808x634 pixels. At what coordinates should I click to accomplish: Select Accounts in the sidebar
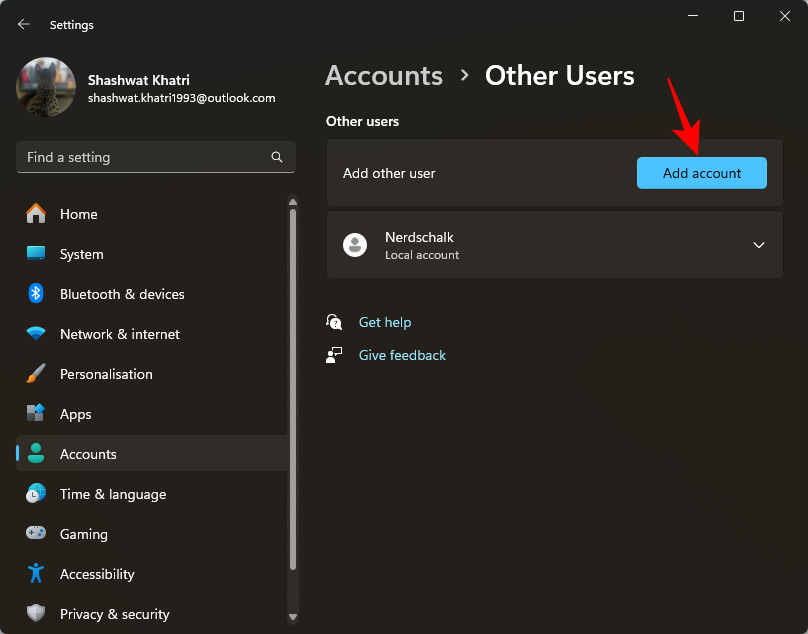tap(88, 454)
